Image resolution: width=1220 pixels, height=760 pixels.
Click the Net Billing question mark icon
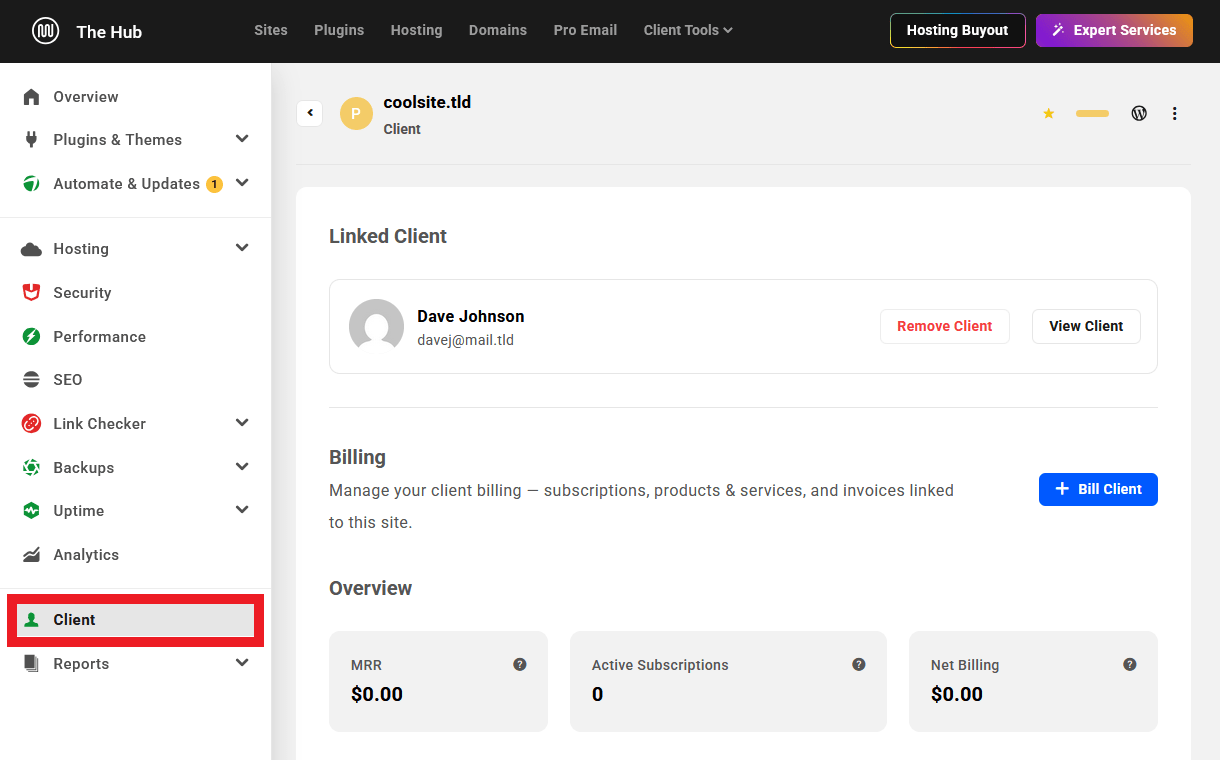point(1130,664)
